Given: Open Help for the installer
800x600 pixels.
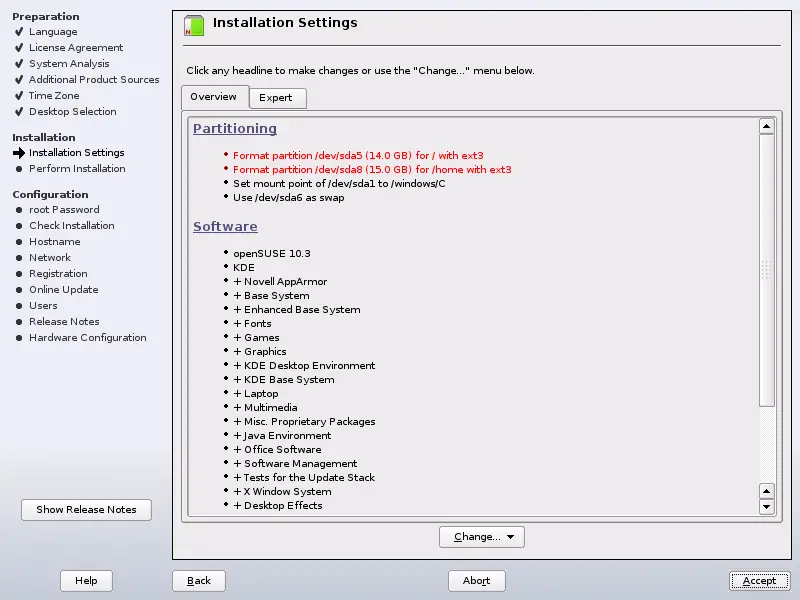Looking at the screenshot, I should coord(86,581).
